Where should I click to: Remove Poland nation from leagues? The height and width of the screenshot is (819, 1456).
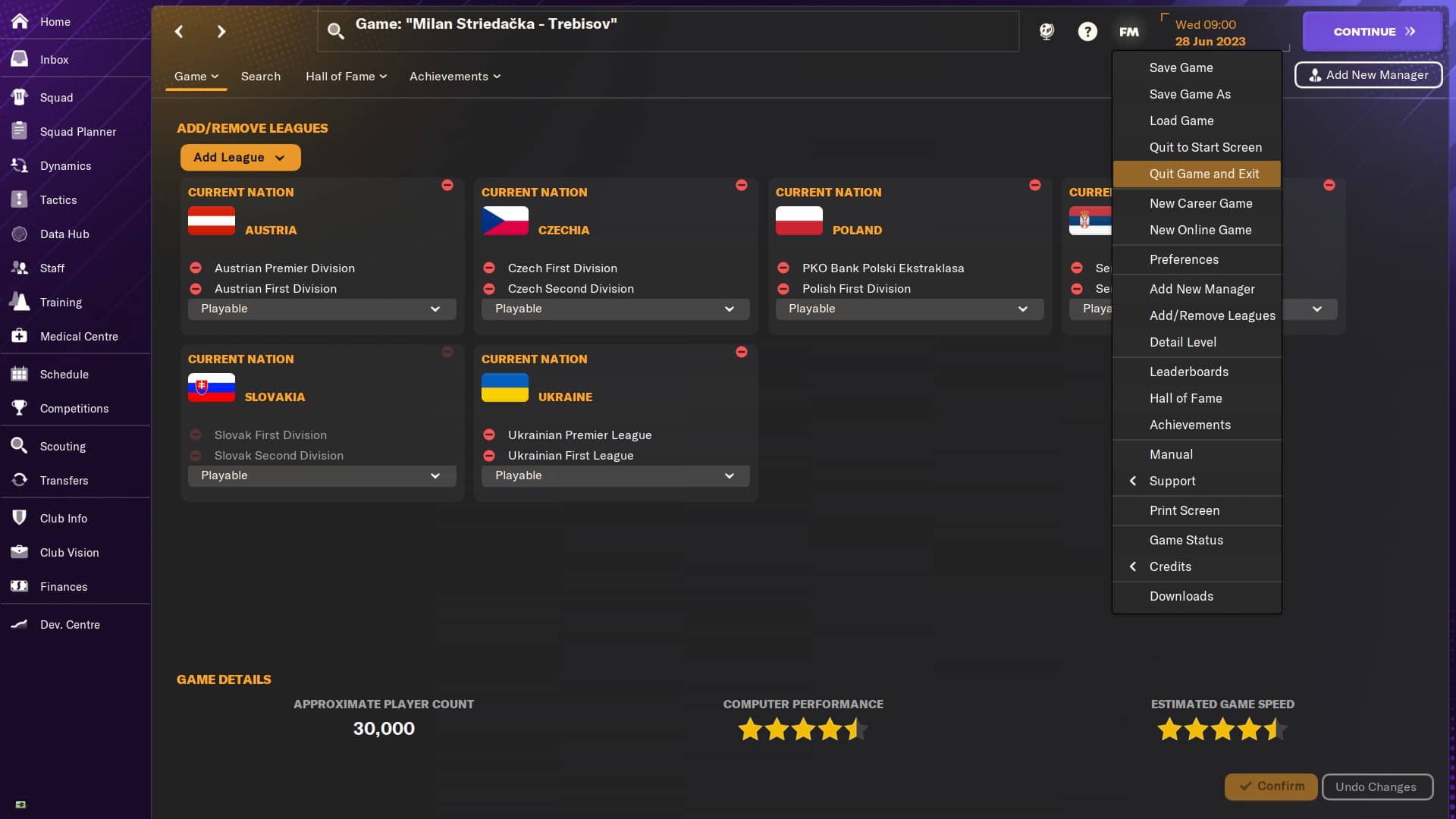coord(1035,185)
